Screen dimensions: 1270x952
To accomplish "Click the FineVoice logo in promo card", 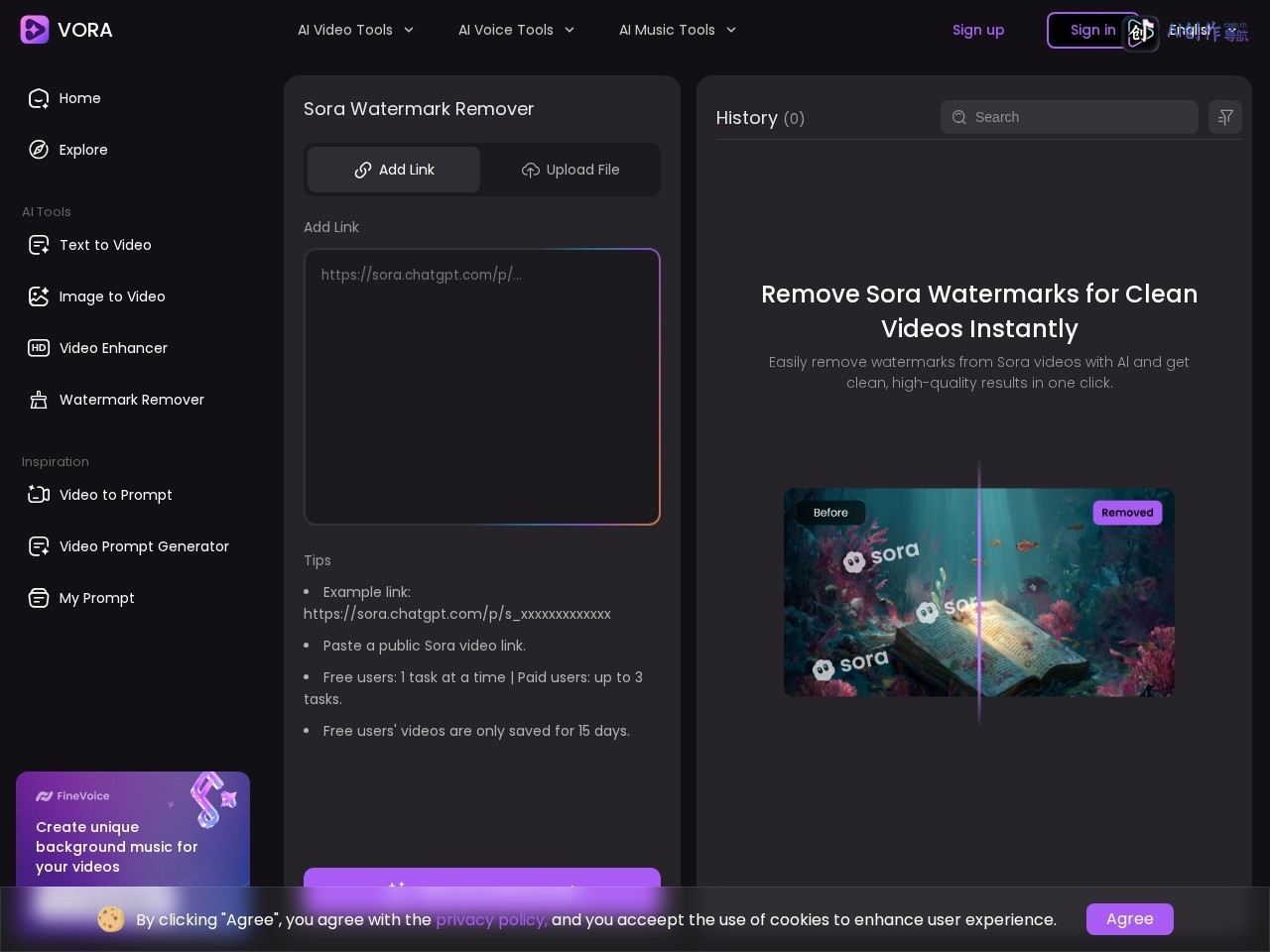I will click(72, 796).
